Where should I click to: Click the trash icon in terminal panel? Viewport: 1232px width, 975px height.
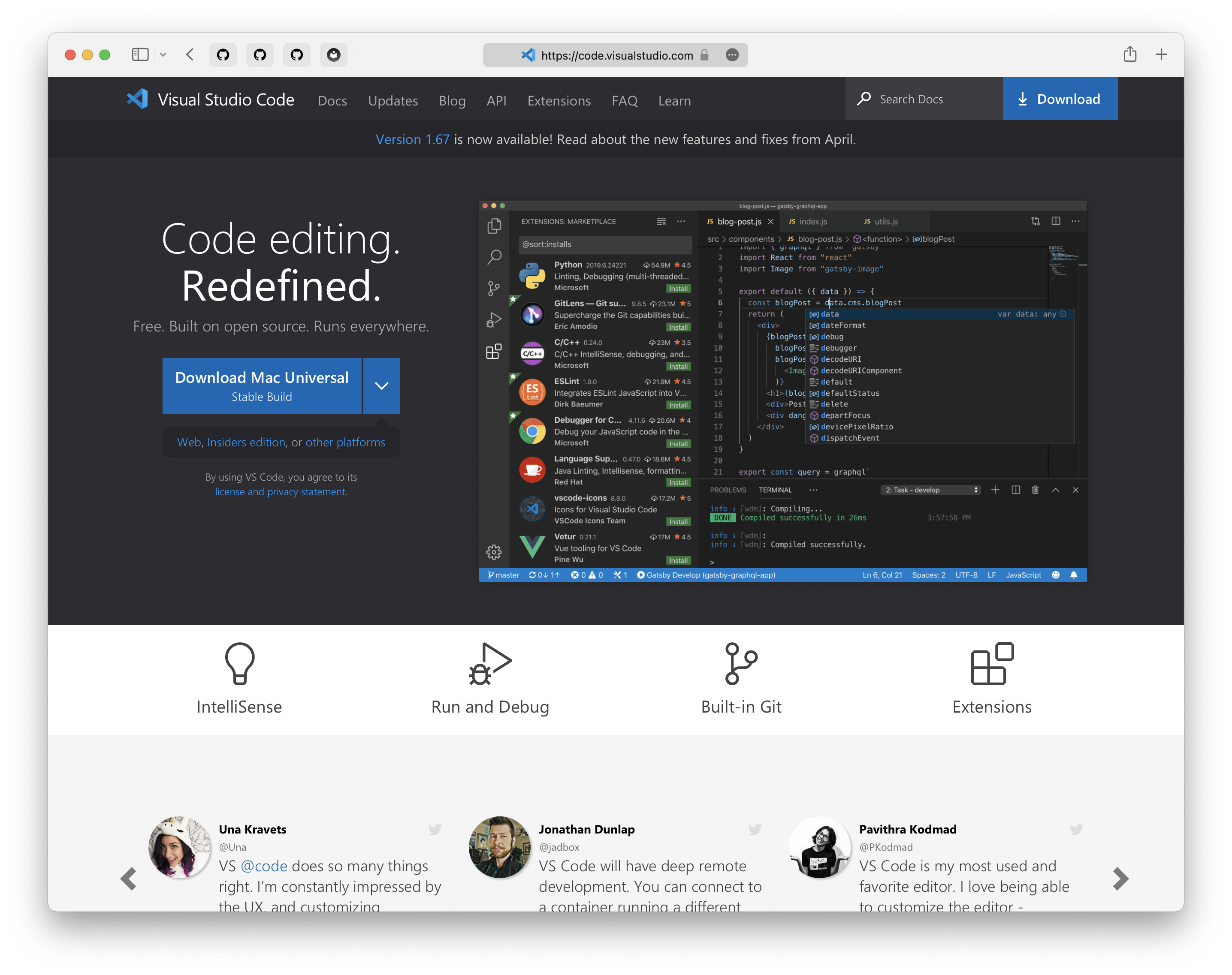click(1035, 490)
